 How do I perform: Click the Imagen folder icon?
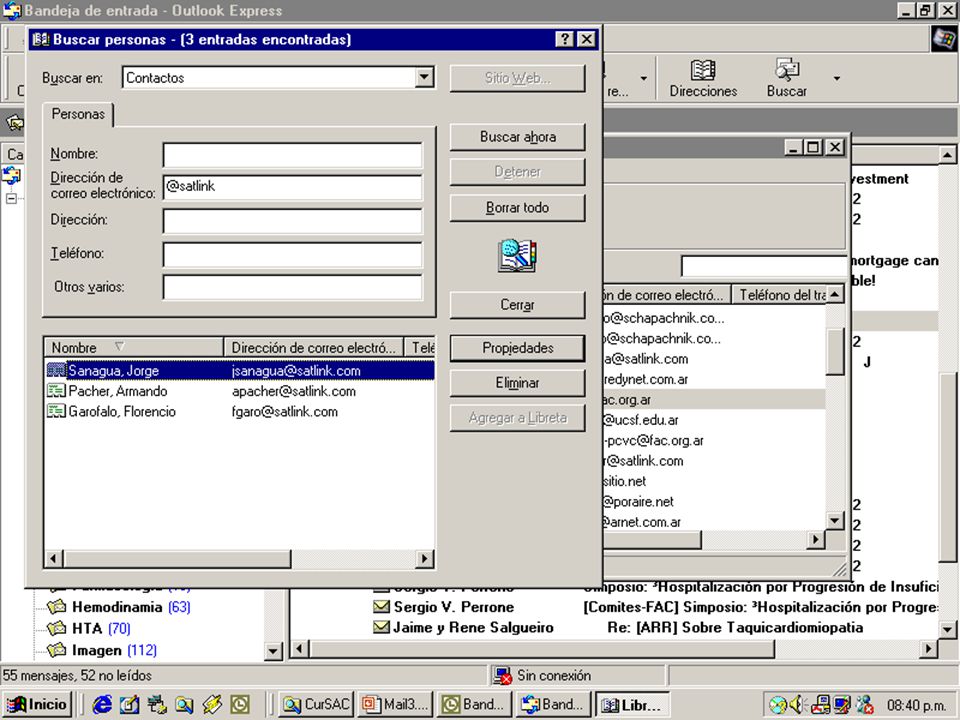click(57, 650)
